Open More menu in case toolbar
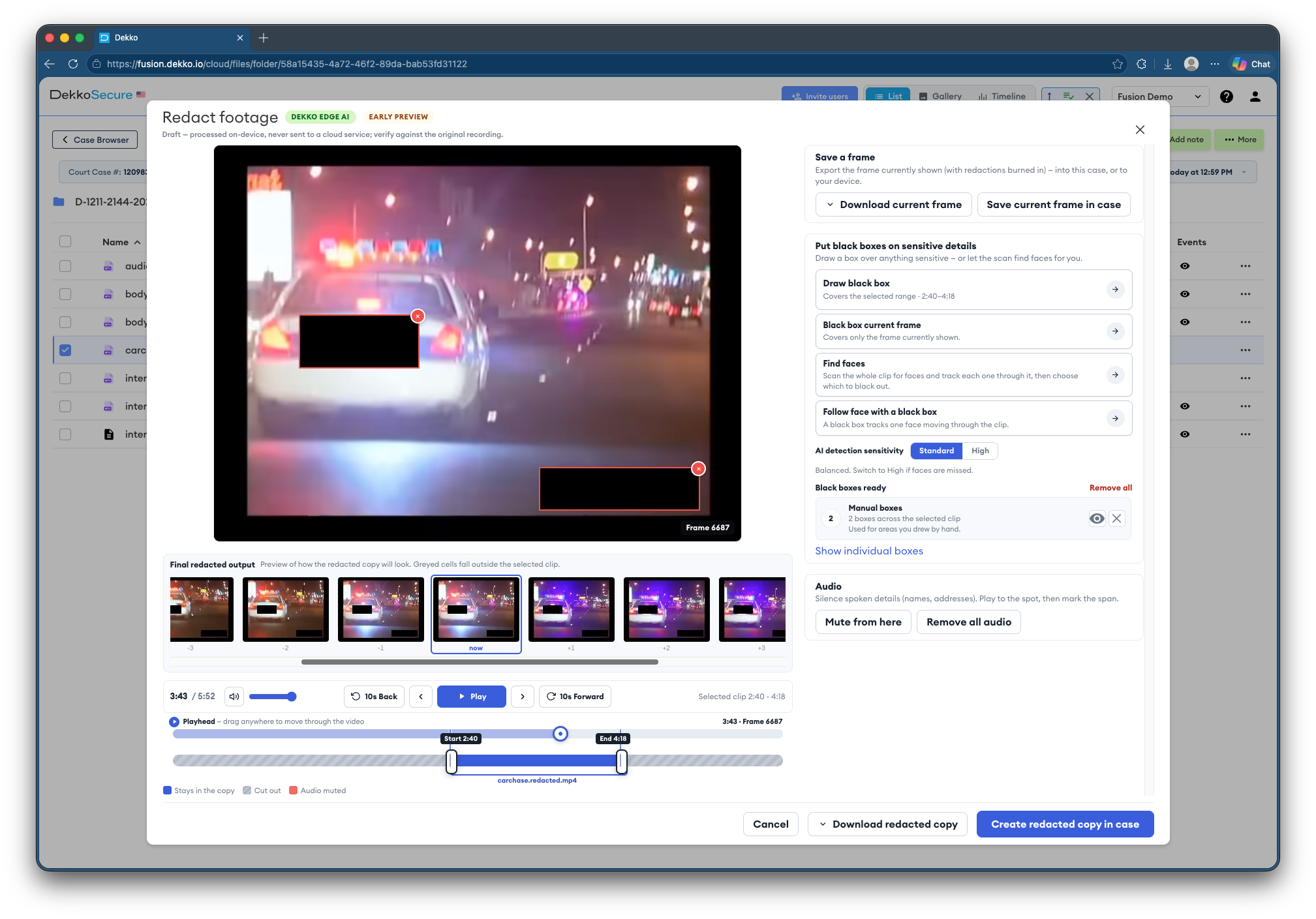1316x919 pixels. pyautogui.click(x=1240, y=140)
